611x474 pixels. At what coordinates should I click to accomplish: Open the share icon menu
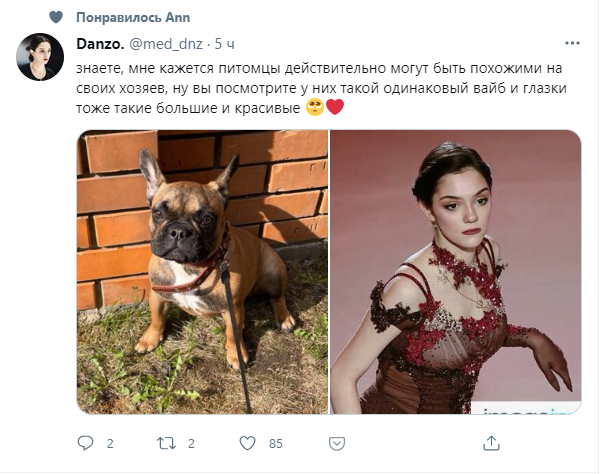491,442
